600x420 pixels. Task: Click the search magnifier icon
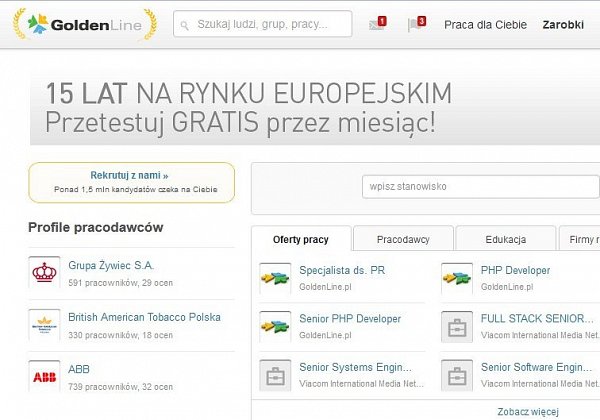coord(184,26)
